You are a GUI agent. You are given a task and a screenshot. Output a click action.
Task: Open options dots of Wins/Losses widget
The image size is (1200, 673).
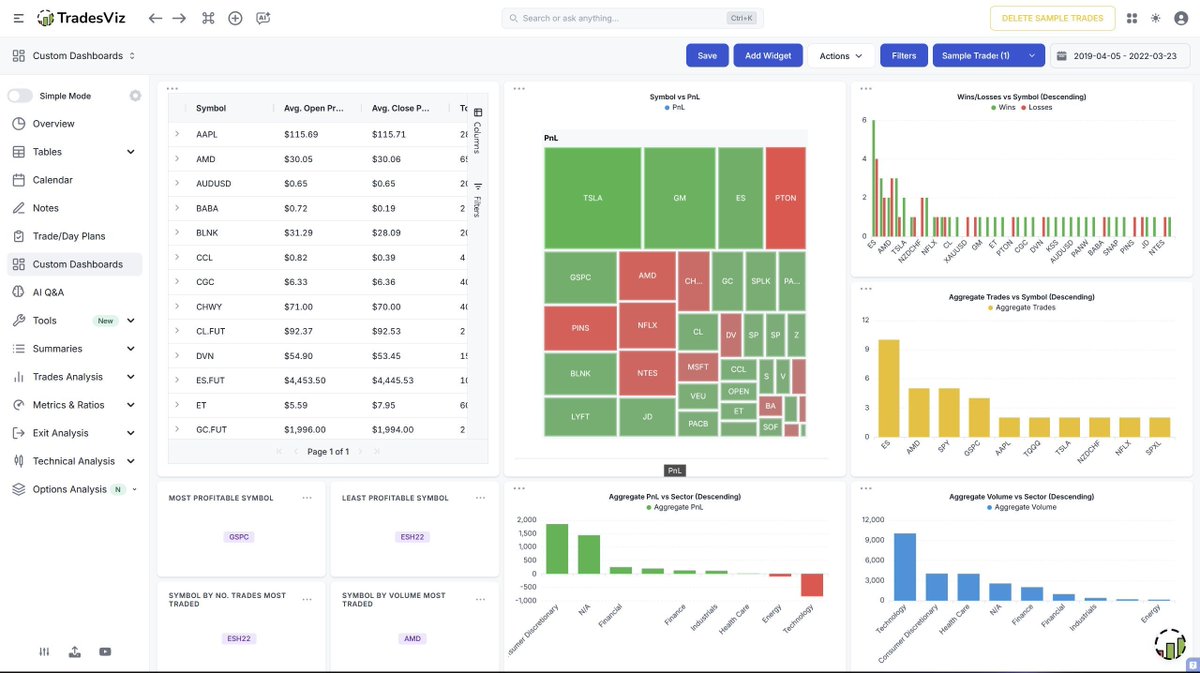point(865,89)
